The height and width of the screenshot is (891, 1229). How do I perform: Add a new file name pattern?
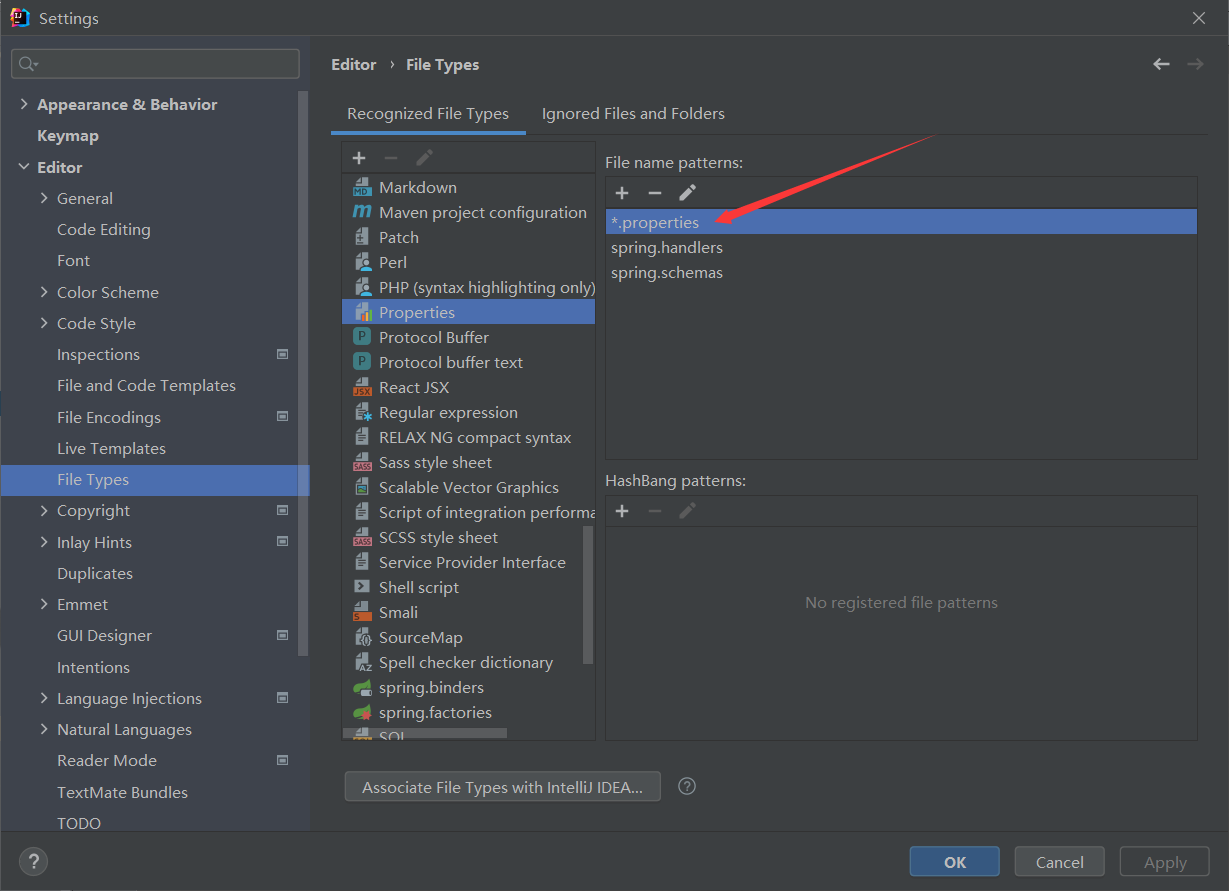click(622, 193)
